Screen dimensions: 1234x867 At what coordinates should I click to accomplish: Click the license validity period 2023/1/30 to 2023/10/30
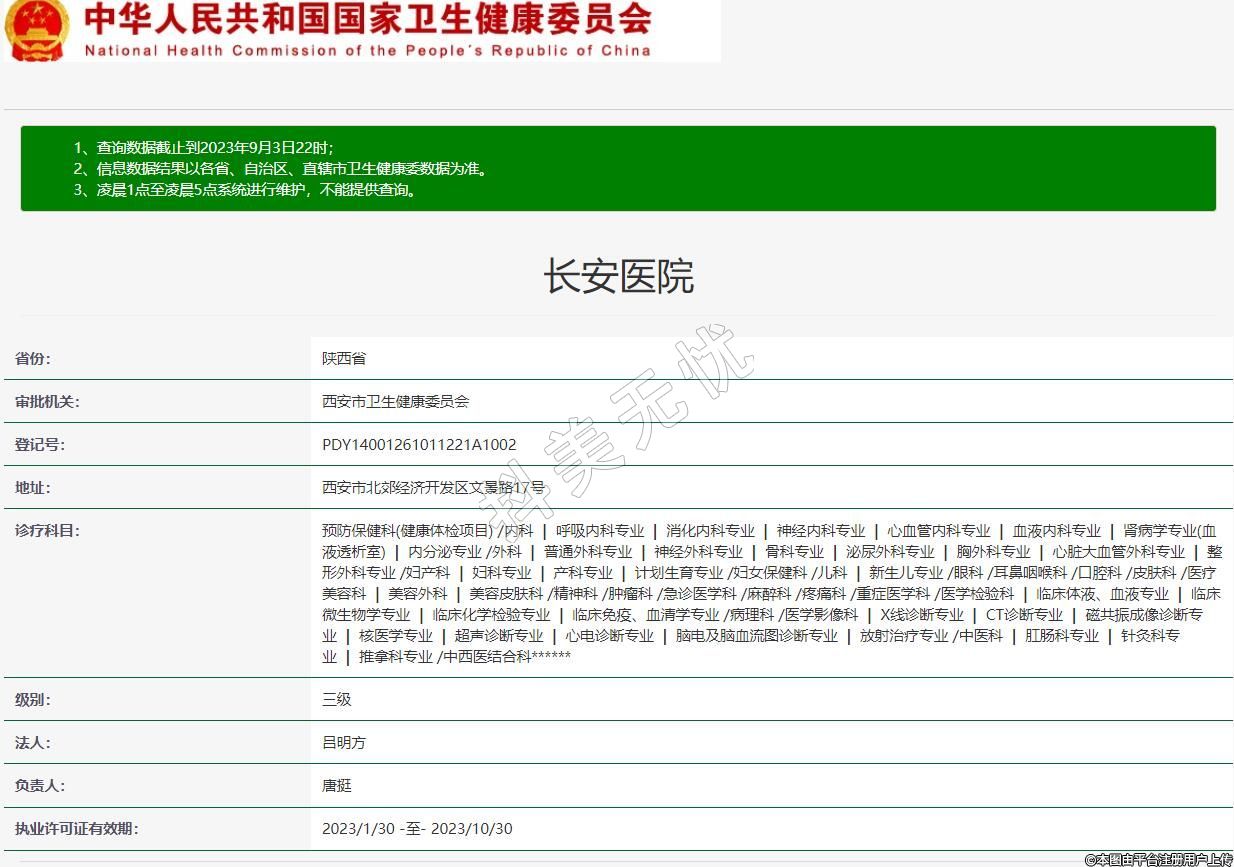[417, 829]
